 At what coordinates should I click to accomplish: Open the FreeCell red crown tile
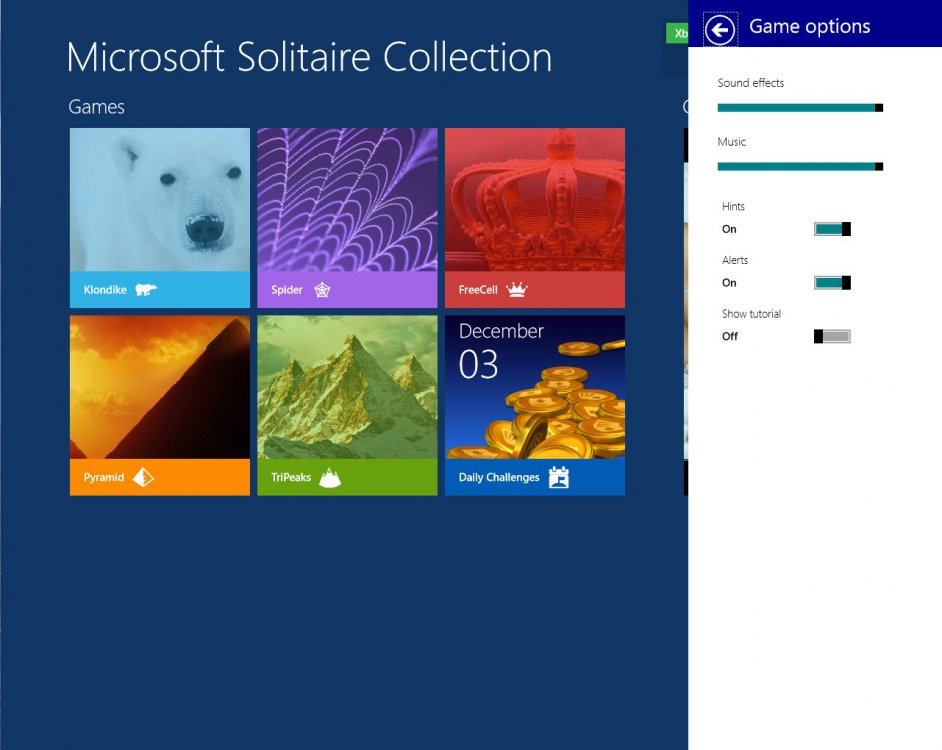(x=535, y=218)
